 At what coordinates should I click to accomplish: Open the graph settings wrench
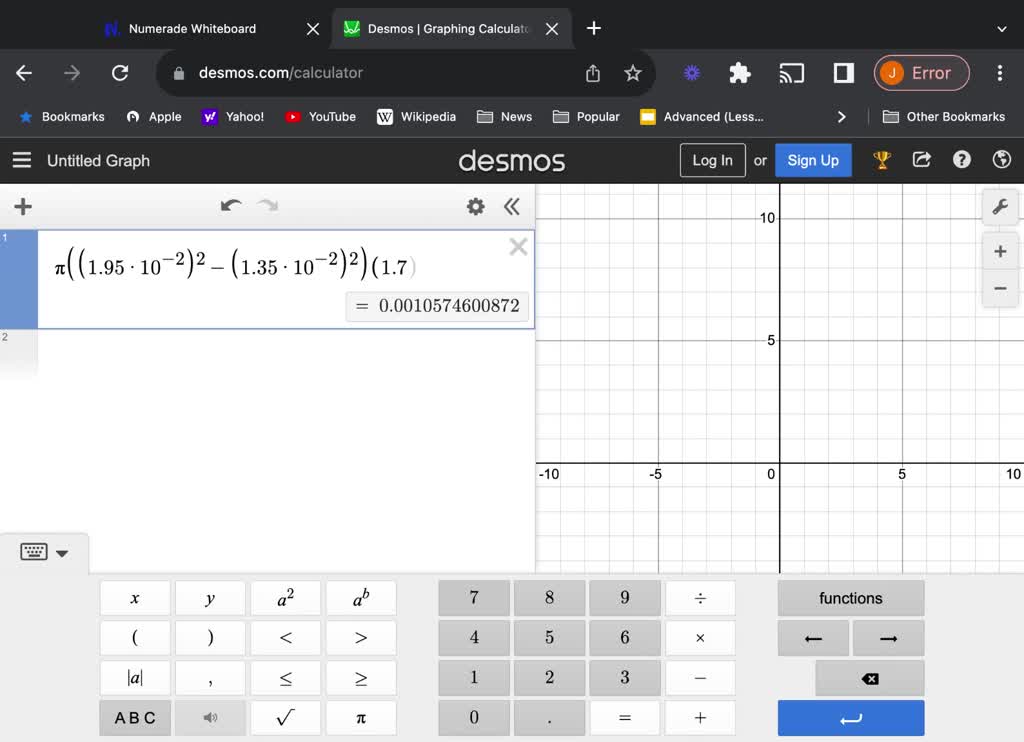(x=999, y=208)
